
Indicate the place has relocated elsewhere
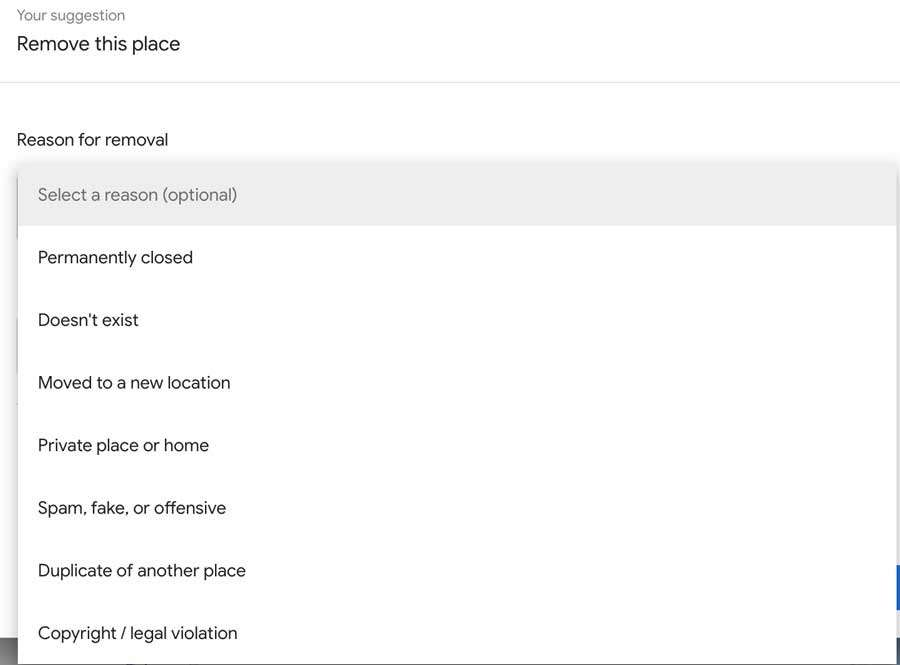tap(134, 383)
